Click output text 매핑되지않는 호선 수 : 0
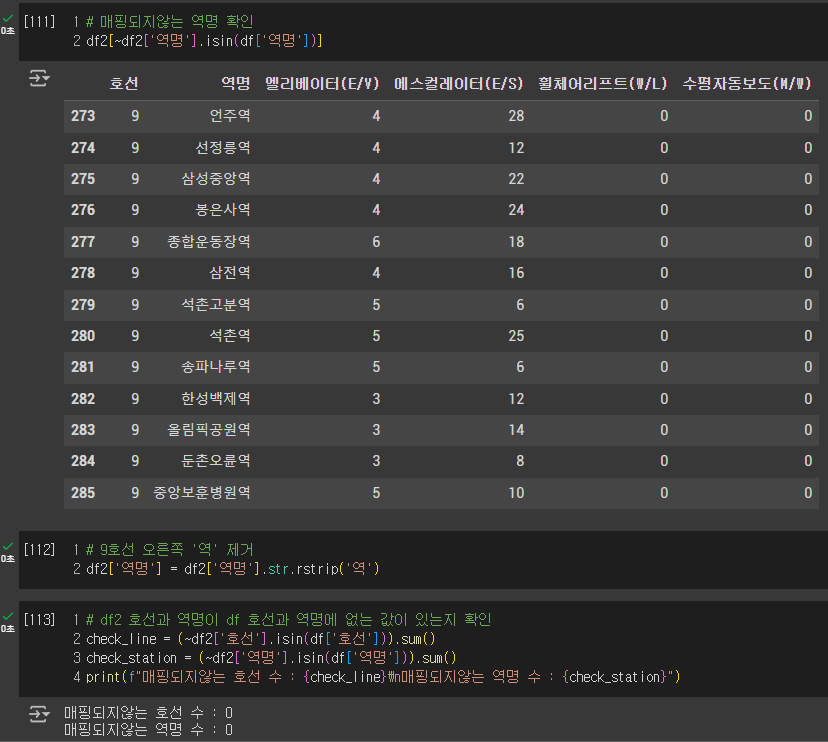Viewport: 828px width, 742px height. (x=148, y=713)
